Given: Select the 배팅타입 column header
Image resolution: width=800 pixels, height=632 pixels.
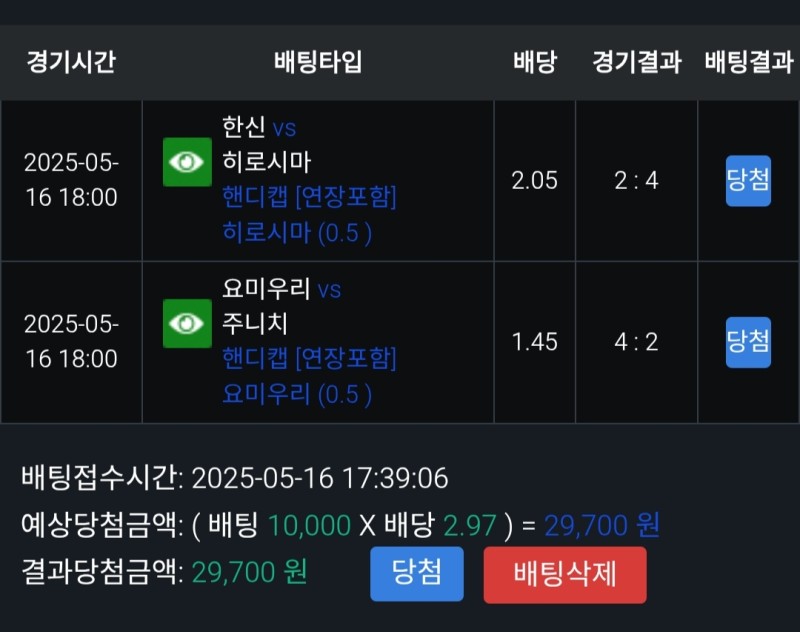Looking at the screenshot, I should tap(318, 62).
